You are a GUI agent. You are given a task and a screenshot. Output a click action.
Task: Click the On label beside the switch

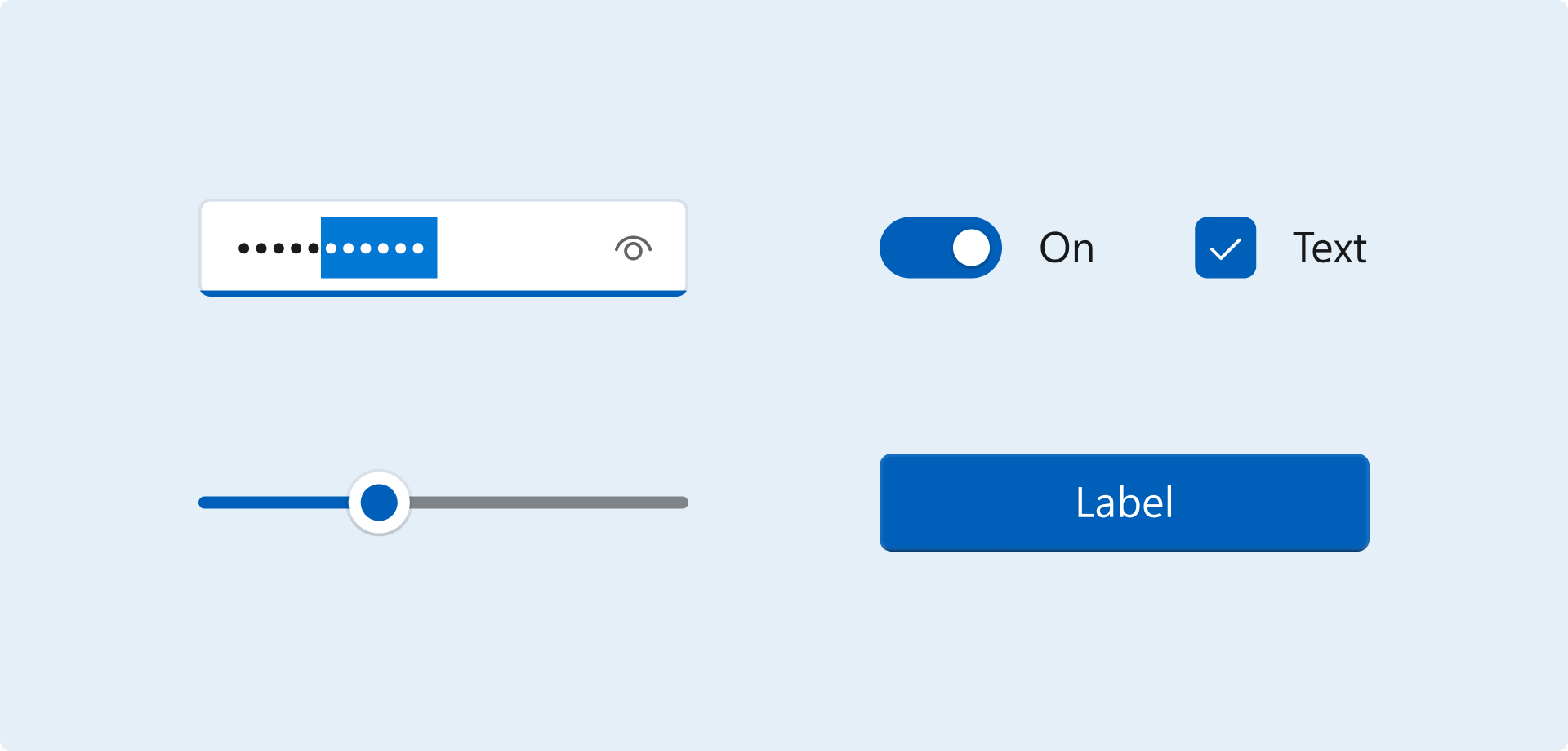[1067, 248]
